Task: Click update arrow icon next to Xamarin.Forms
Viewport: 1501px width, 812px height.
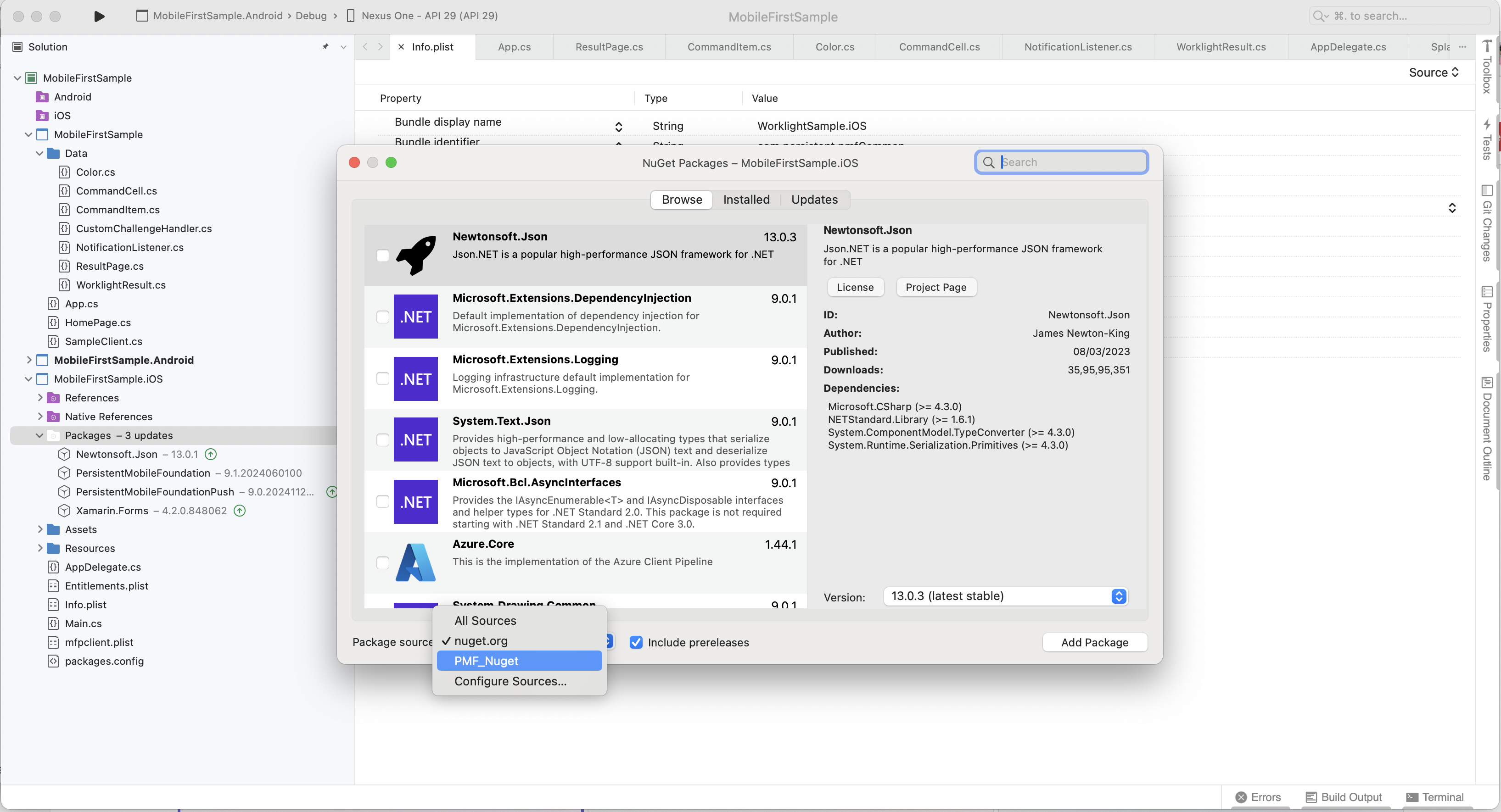Action: [x=240, y=511]
